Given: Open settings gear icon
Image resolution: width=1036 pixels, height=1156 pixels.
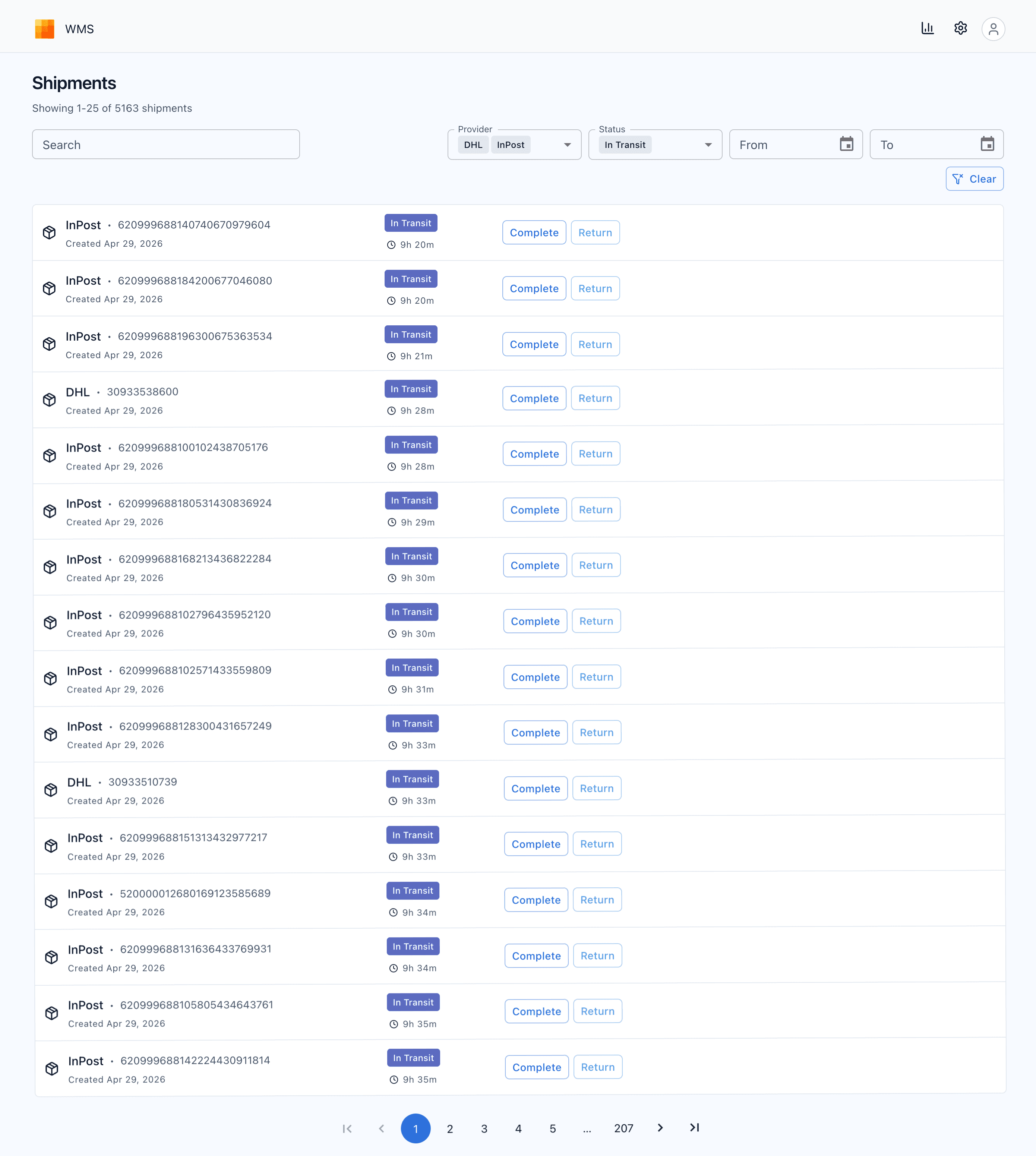Looking at the screenshot, I should coord(960,28).
